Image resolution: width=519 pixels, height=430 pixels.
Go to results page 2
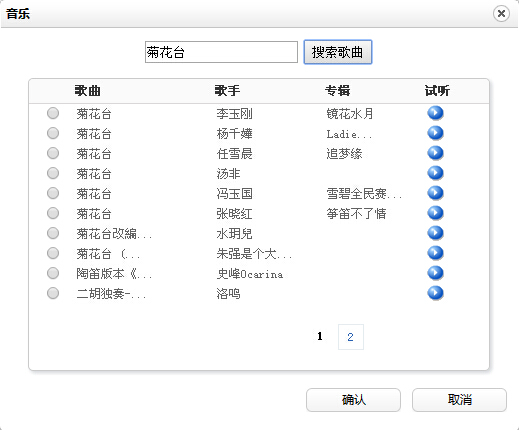pos(350,337)
